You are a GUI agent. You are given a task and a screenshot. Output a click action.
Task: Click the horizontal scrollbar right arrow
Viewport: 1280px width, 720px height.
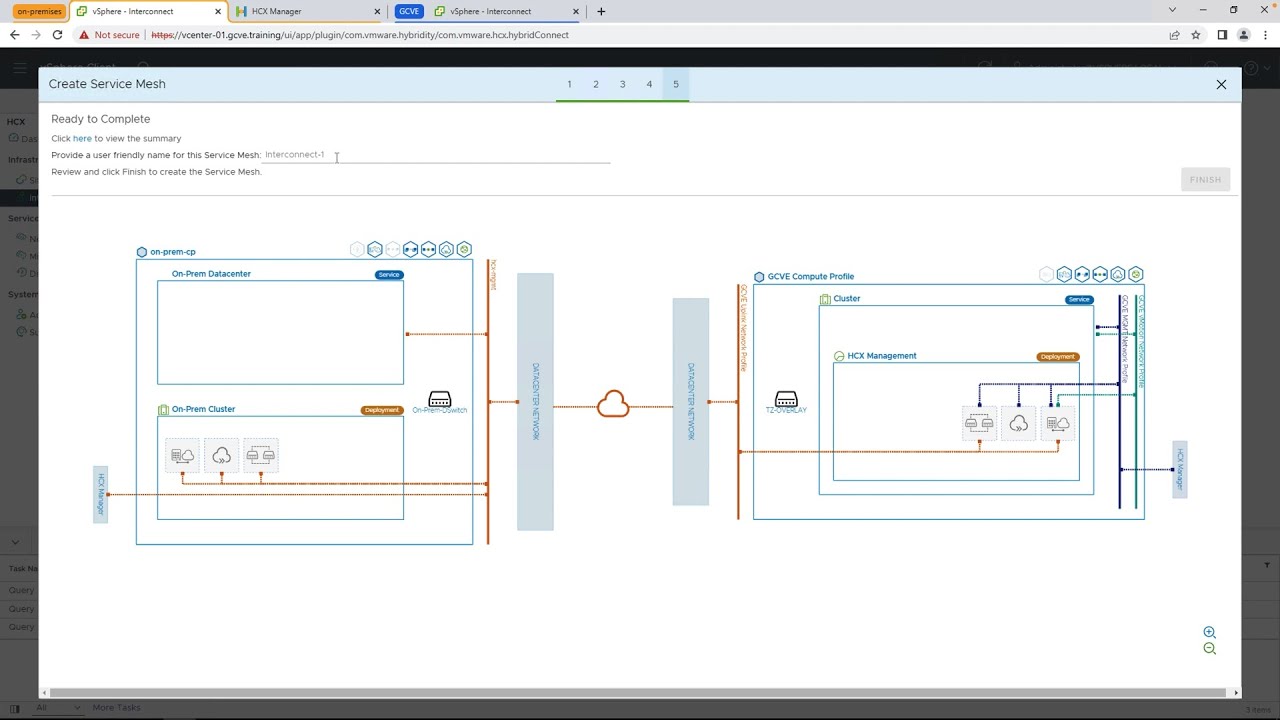[1236, 692]
